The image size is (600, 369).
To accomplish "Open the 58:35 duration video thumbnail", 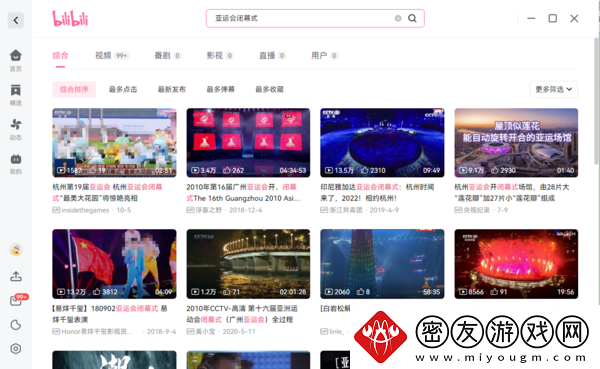I will tap(382, 264).
